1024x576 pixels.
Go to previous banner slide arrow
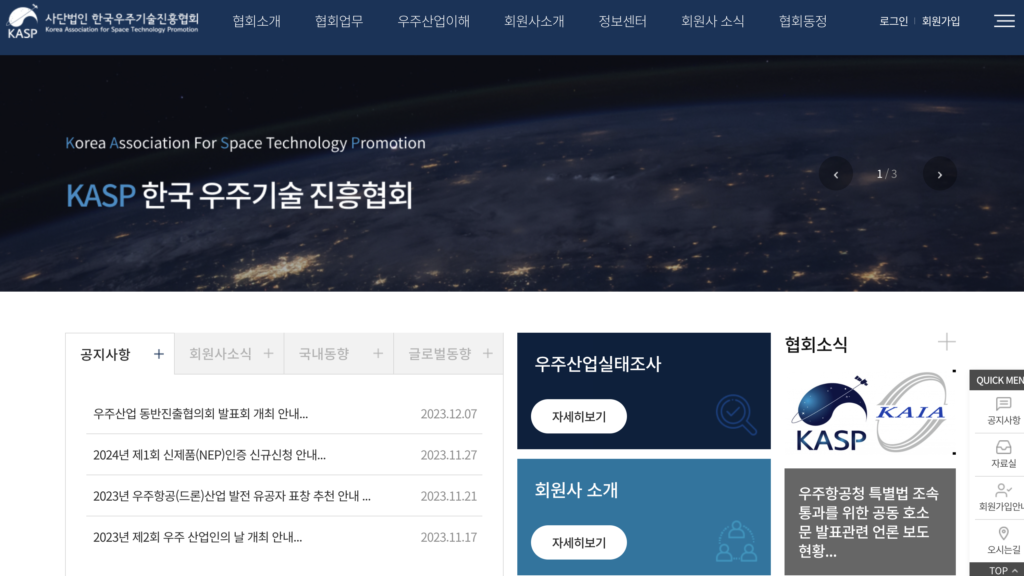835,174
